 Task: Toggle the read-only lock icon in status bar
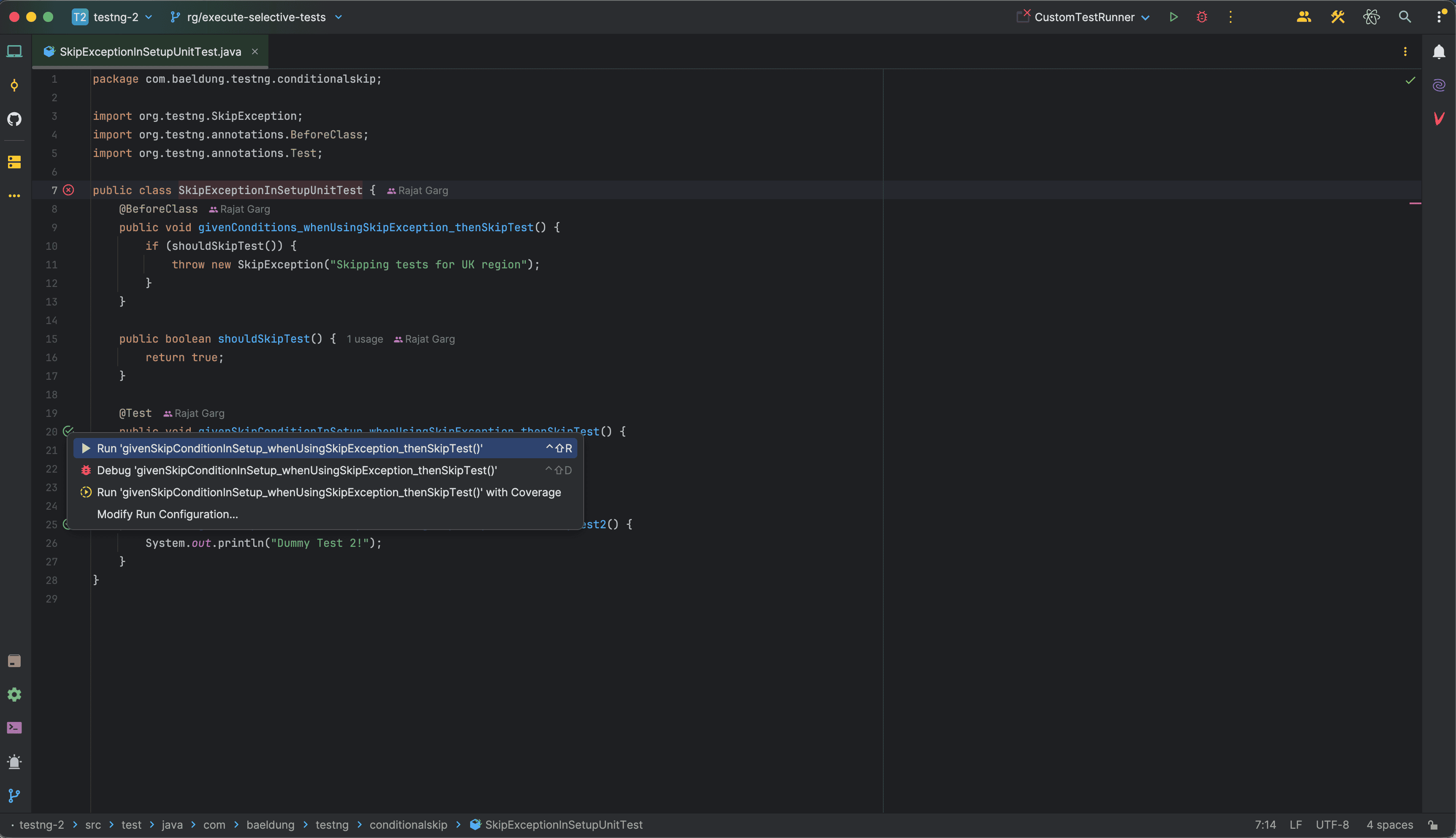[1433, 825]
